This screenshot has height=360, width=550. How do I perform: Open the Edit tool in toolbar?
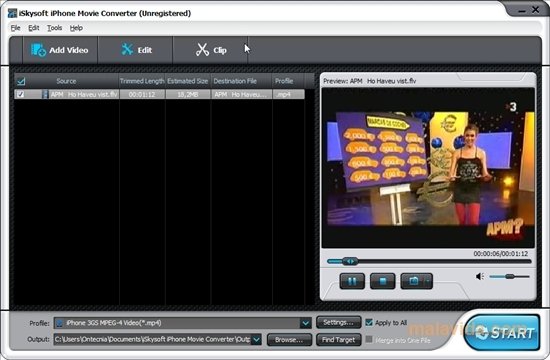(136, 50)
